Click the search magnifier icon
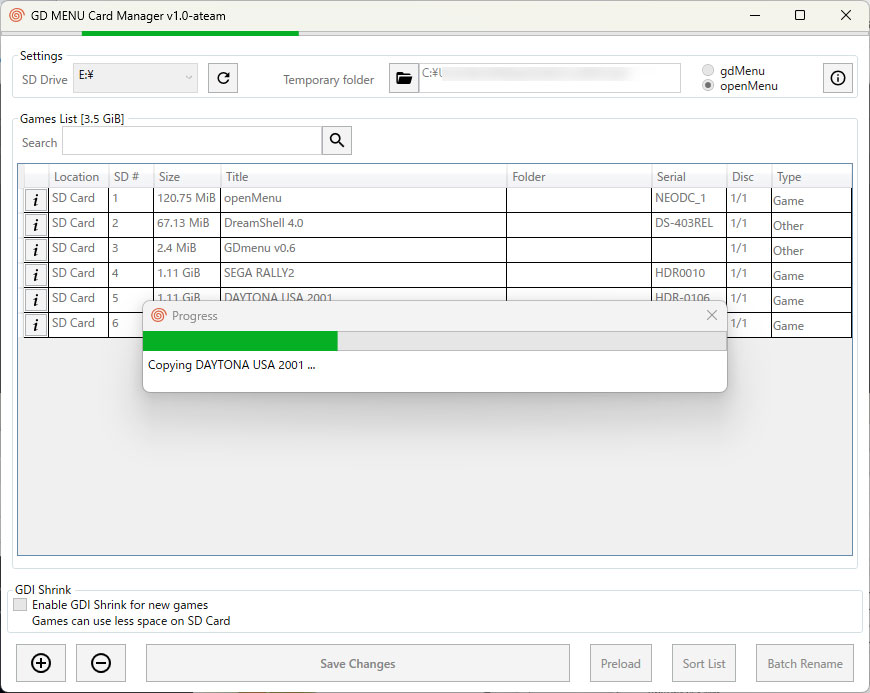 click(337, 141)
